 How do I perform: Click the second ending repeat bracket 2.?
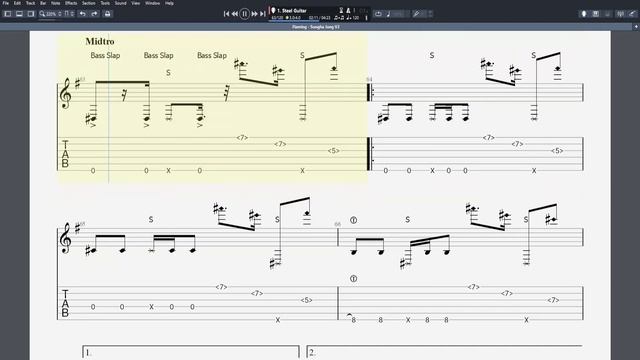(x=444, y=352)
